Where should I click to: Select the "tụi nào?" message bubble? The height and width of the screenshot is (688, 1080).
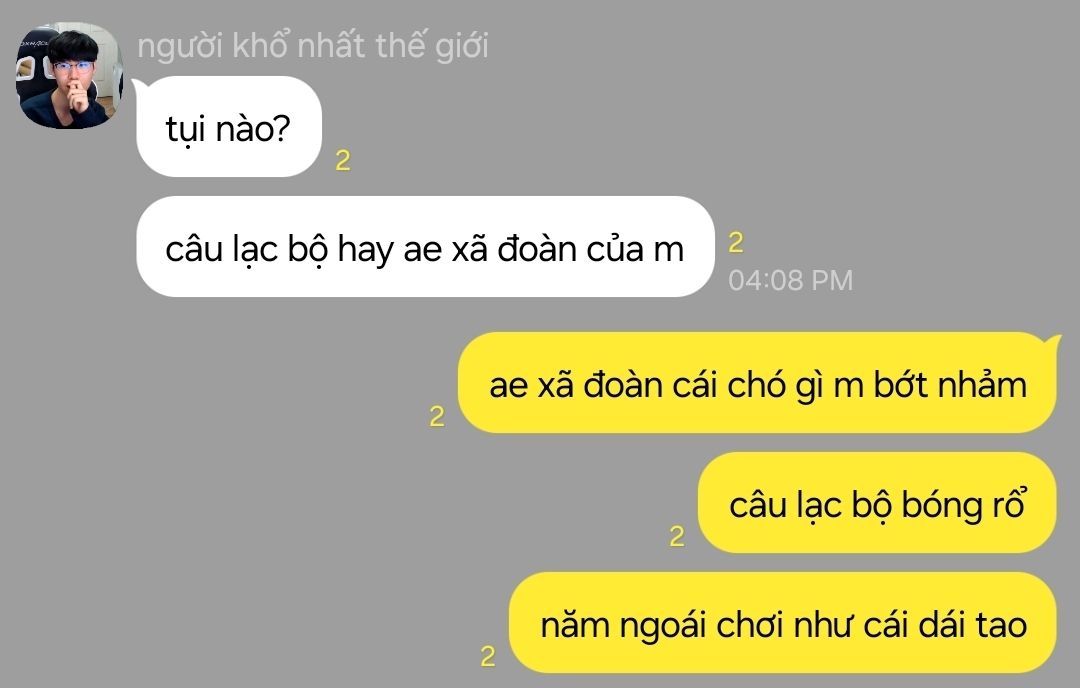229,127
